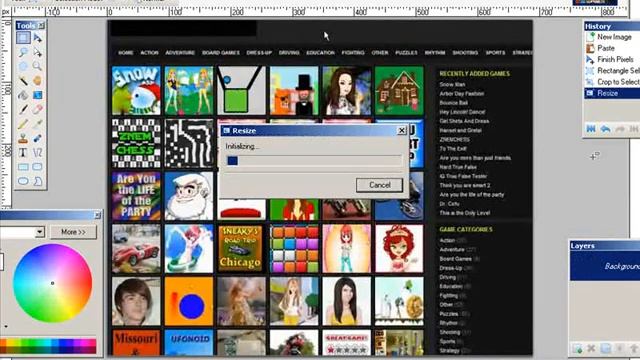
Task: Click HOME text in canvas image
Action: point(126,53)
